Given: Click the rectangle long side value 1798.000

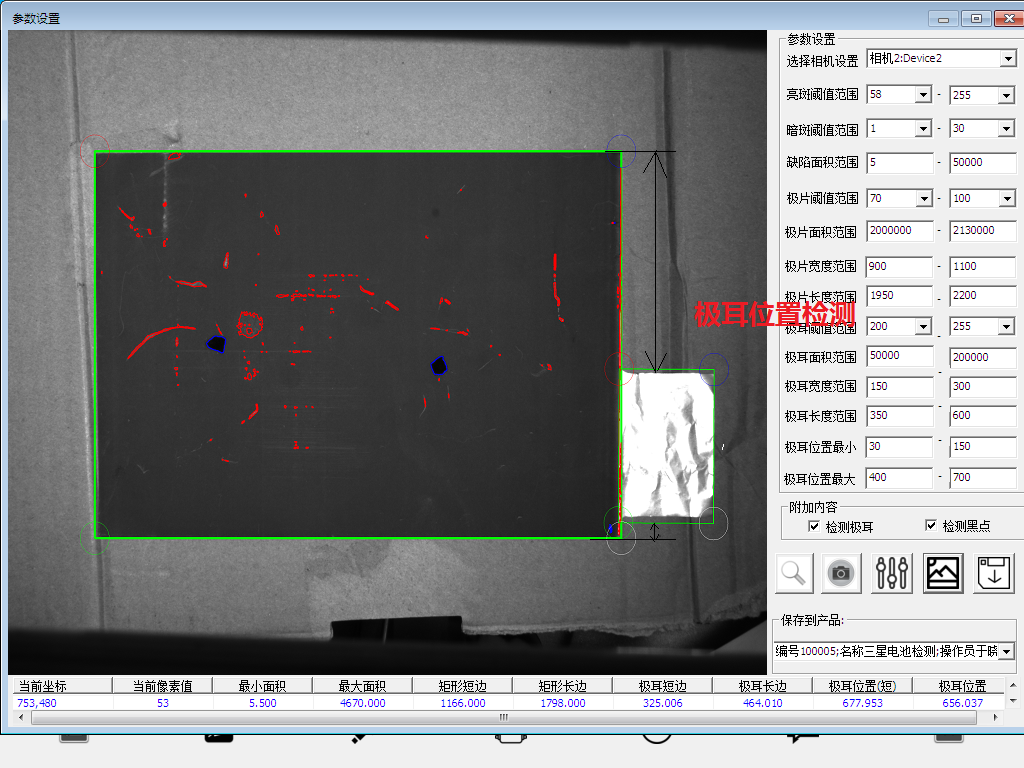Looking at the screenshot, I should (x=562, y=703).
